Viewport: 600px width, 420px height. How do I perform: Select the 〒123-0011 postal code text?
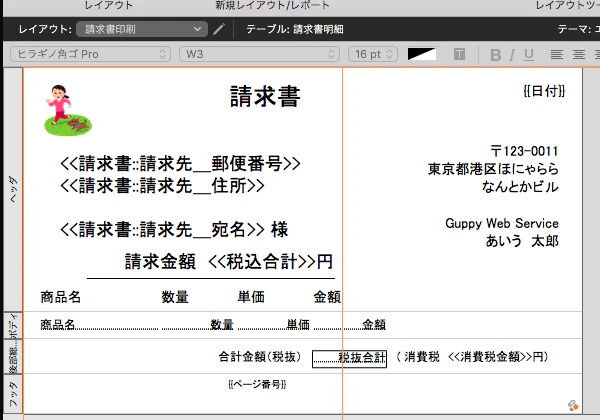(x=524, y=151)
